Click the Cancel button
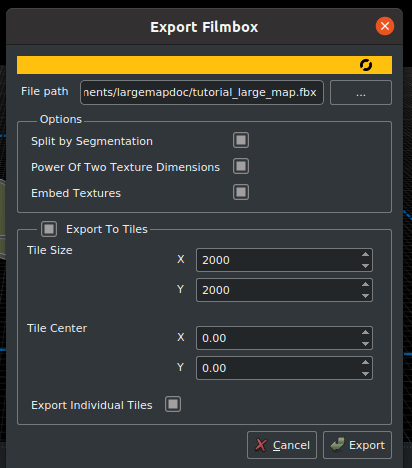 click(282, 445)
